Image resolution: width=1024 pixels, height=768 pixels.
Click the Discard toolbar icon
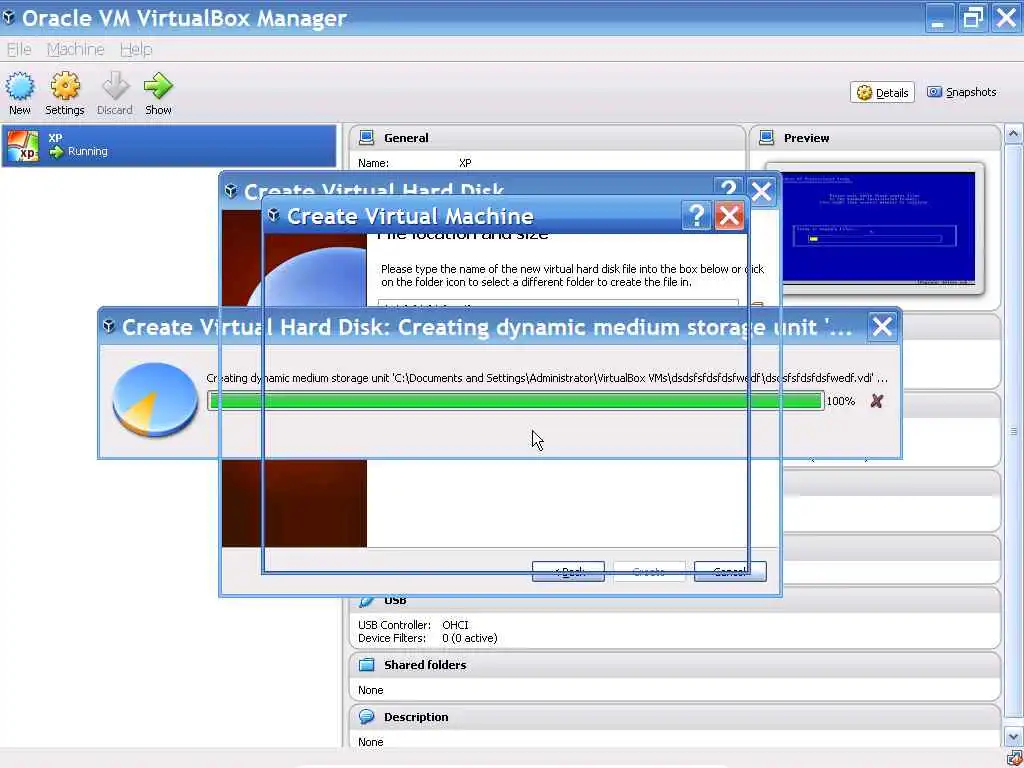[x=116, y=87]
